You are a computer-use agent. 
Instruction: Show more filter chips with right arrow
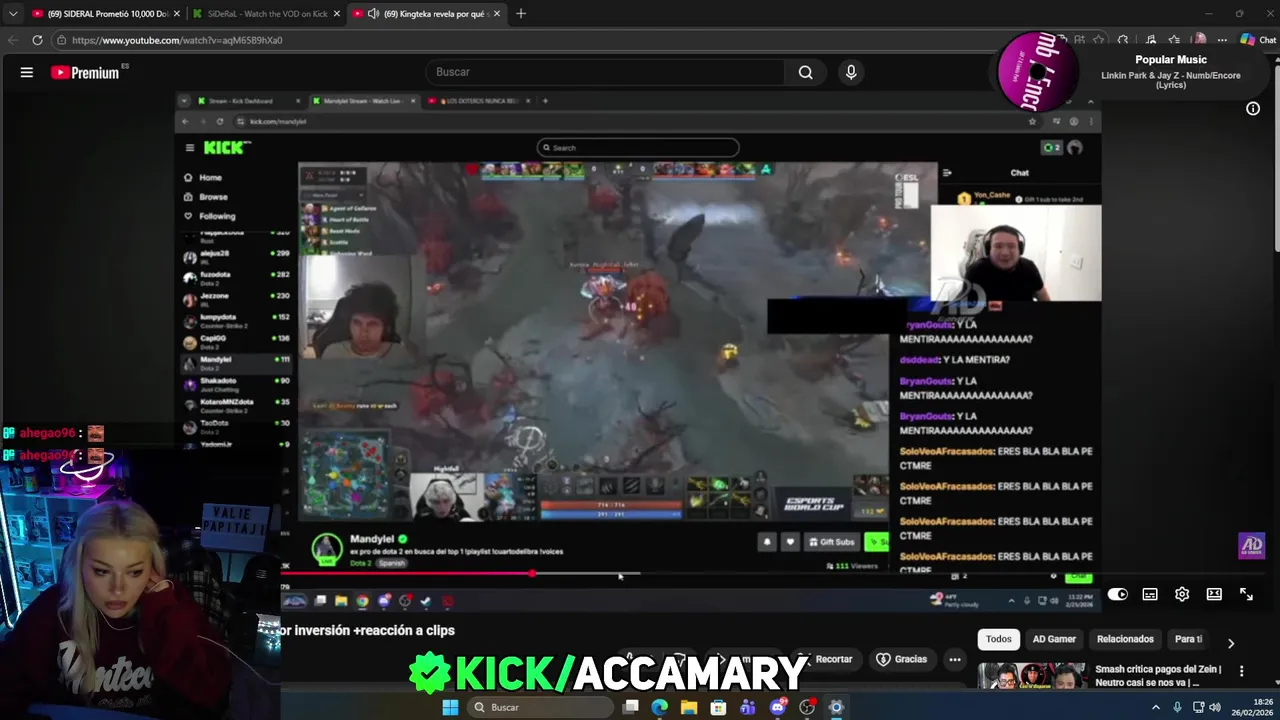(x=1231, y=643)
